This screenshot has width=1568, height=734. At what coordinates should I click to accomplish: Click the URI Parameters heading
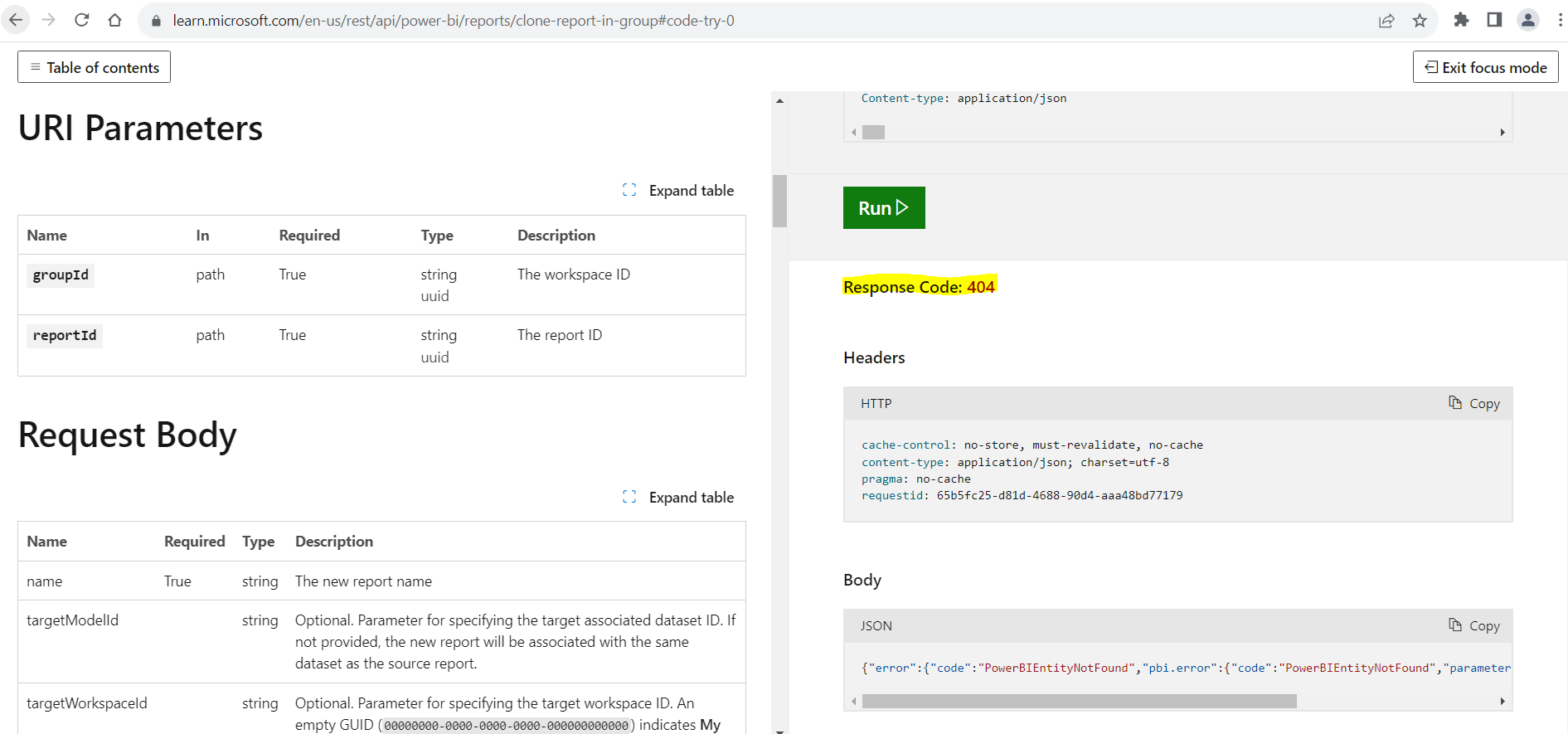tap(140, 128)
